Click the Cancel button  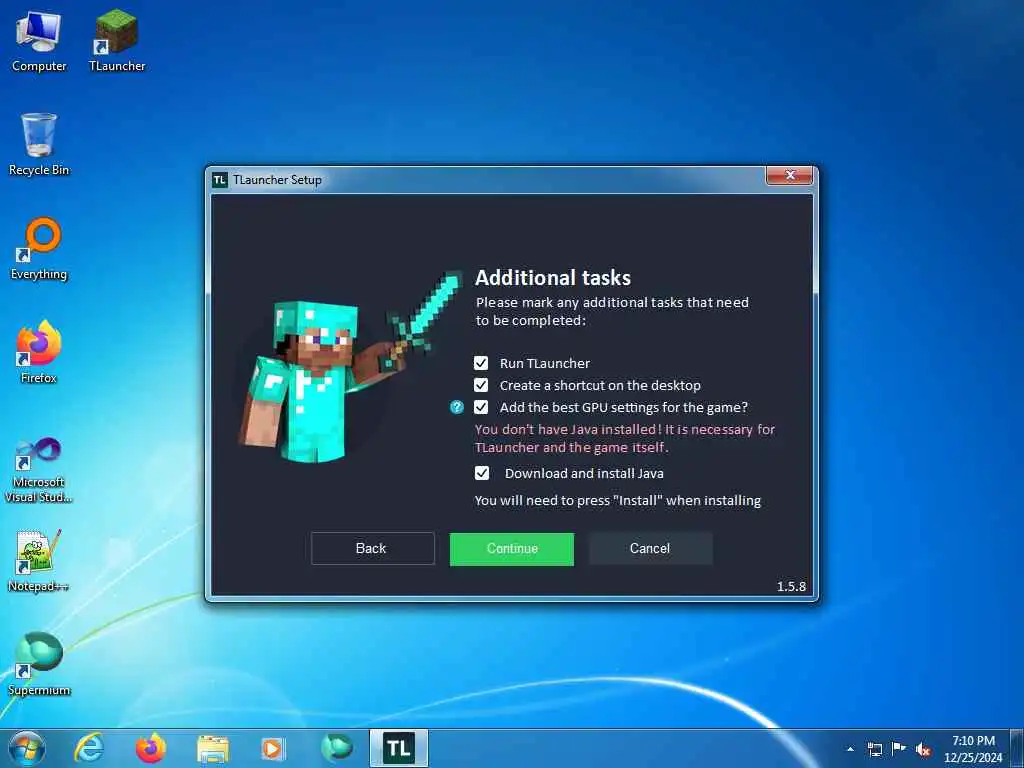[x=650, y=549]
